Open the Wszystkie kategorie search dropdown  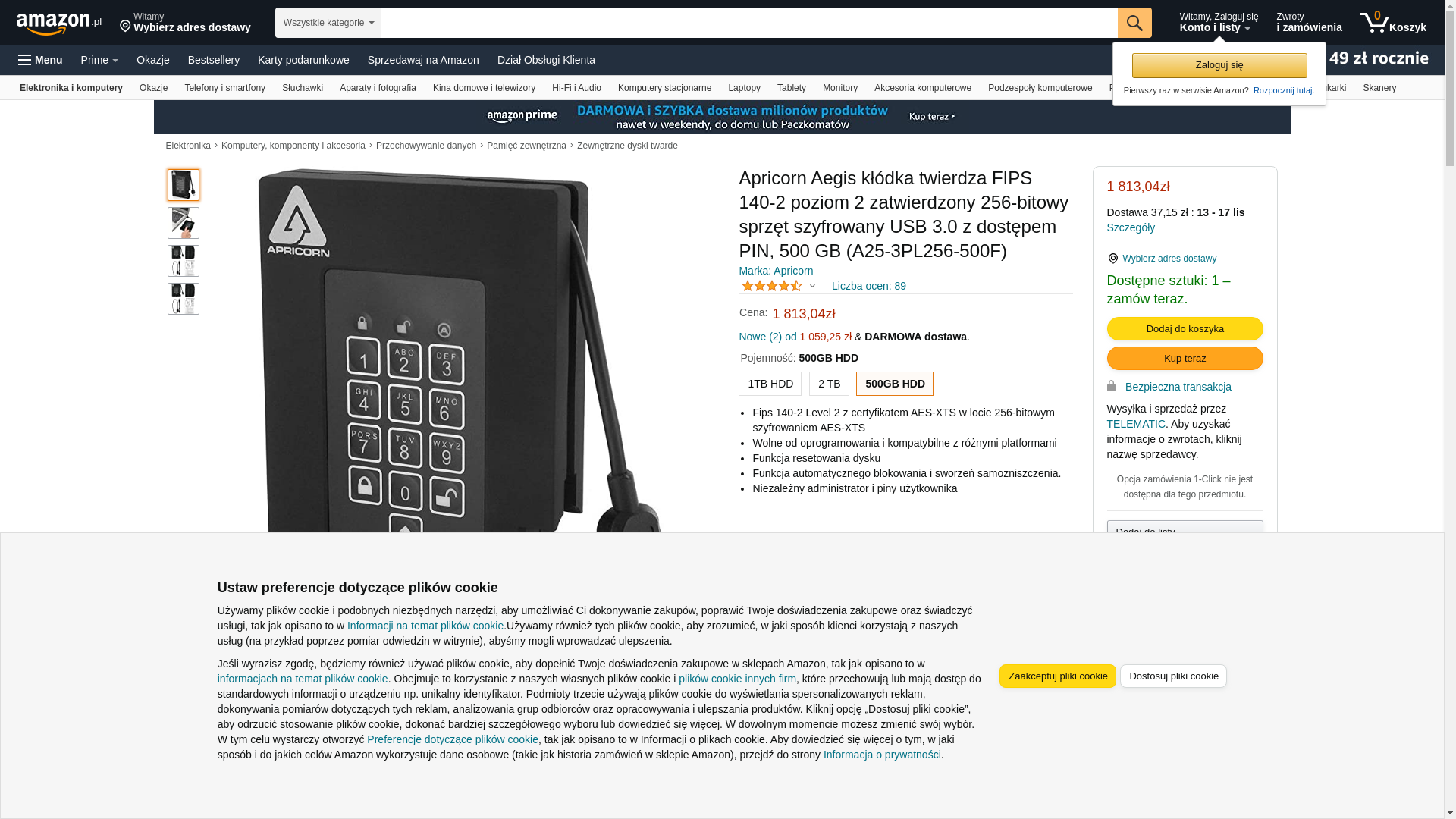[x=328, y=23]
